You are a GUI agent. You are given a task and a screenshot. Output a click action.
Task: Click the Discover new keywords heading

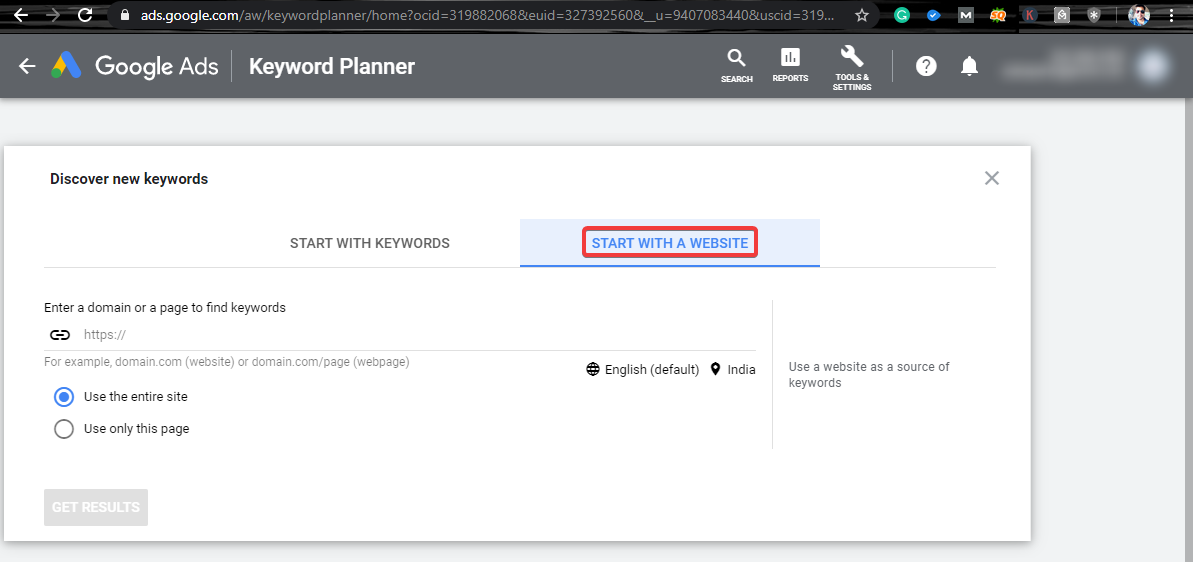129,179
